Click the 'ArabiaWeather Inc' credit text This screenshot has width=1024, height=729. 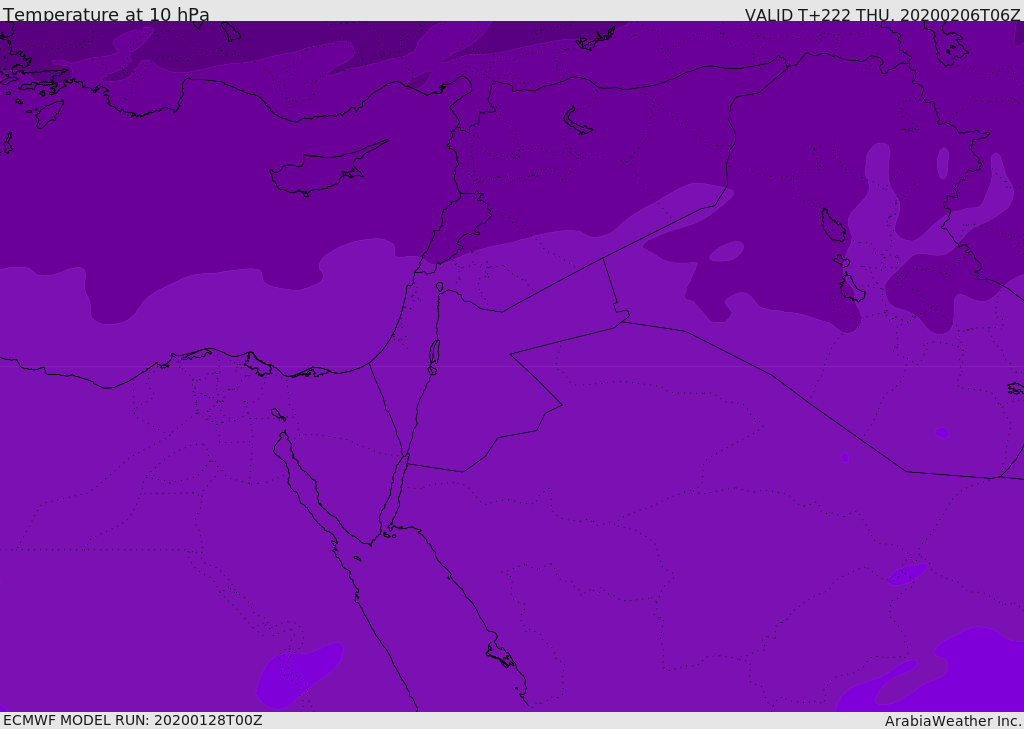(x=952, y=721)
